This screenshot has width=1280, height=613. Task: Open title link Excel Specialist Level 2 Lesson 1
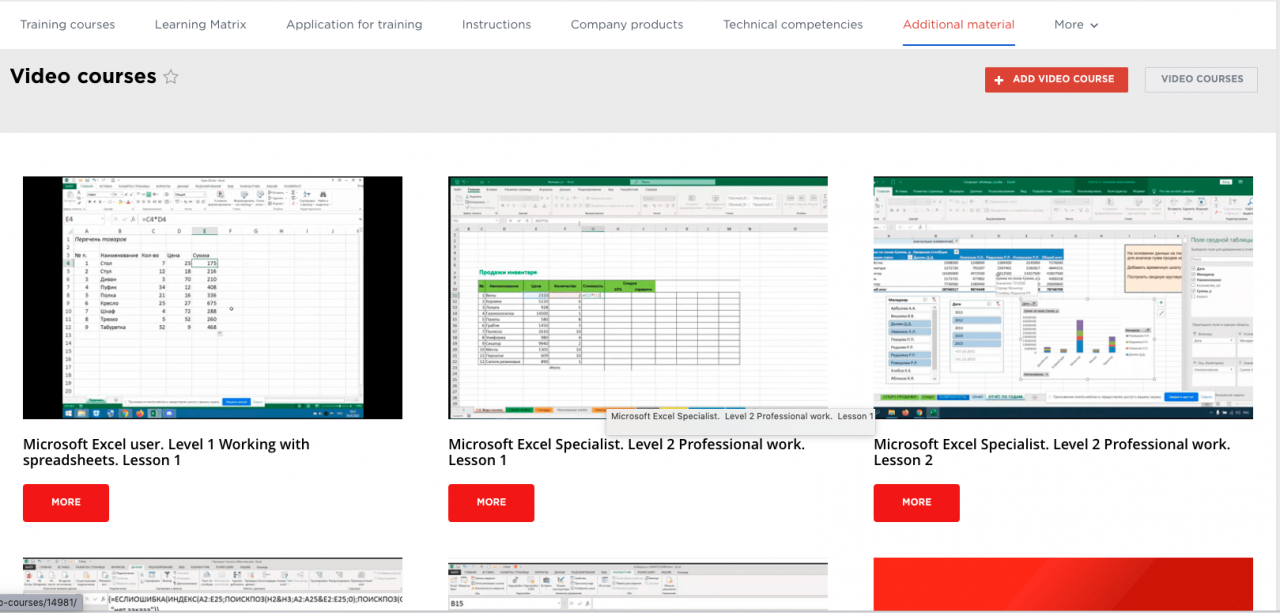click(x=626, y=452)
